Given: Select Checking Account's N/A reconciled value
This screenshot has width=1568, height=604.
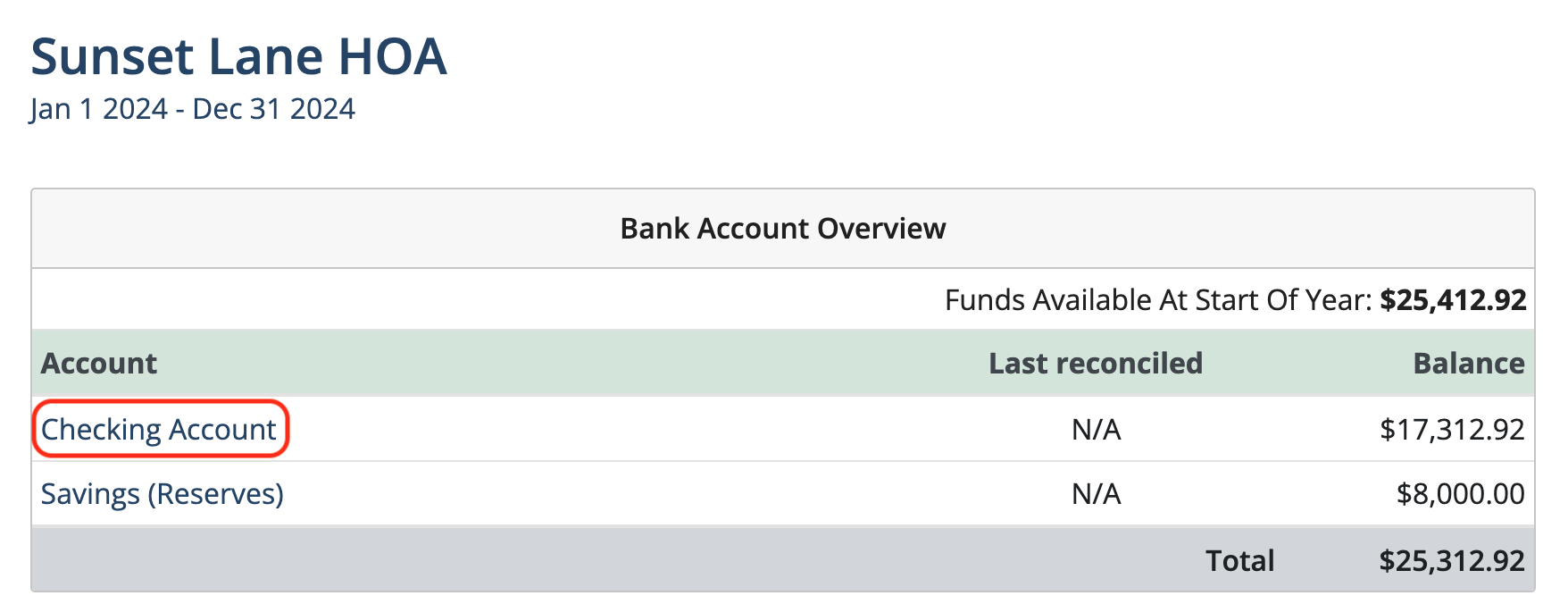Looking at the screenshot, I should click(1096, 430).
